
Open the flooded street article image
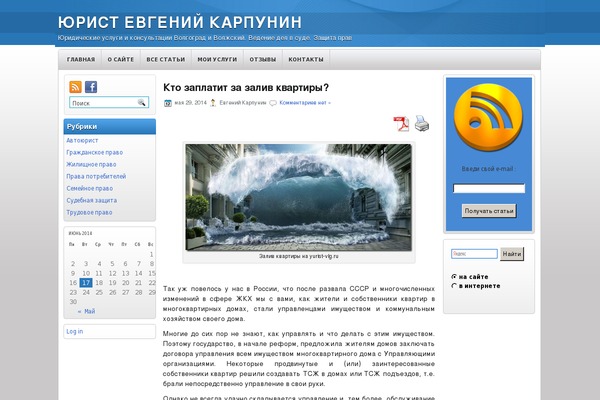tap(299, 198)
